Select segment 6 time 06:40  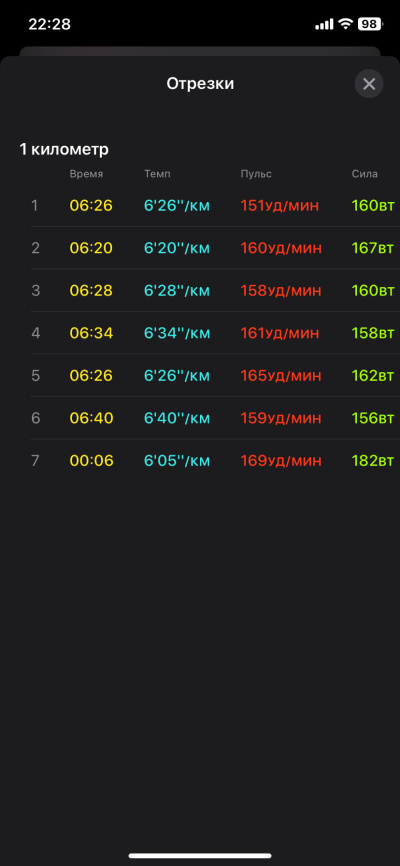tap(91, 418)
